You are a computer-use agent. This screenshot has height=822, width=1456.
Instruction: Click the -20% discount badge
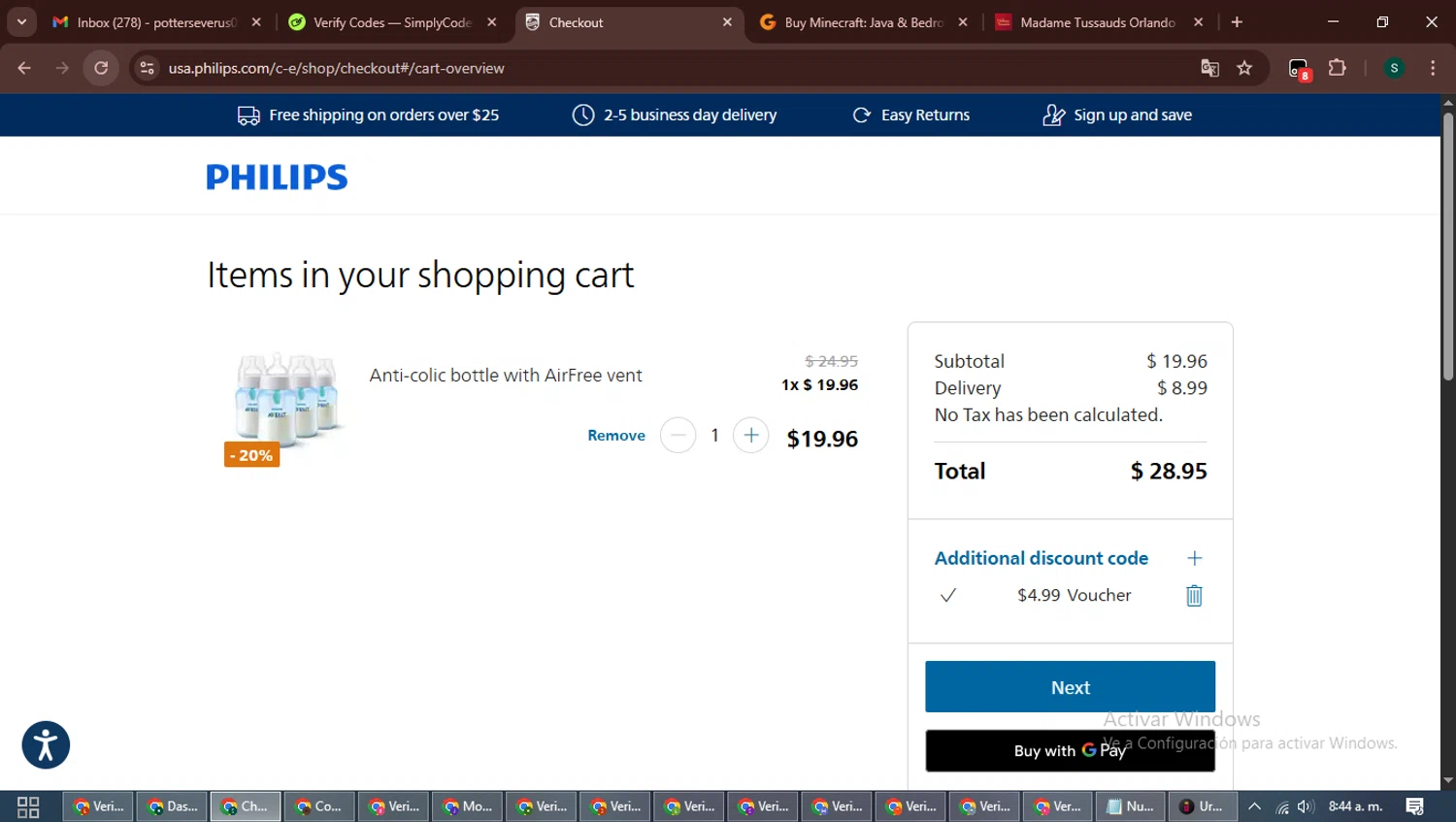point(251,455)
